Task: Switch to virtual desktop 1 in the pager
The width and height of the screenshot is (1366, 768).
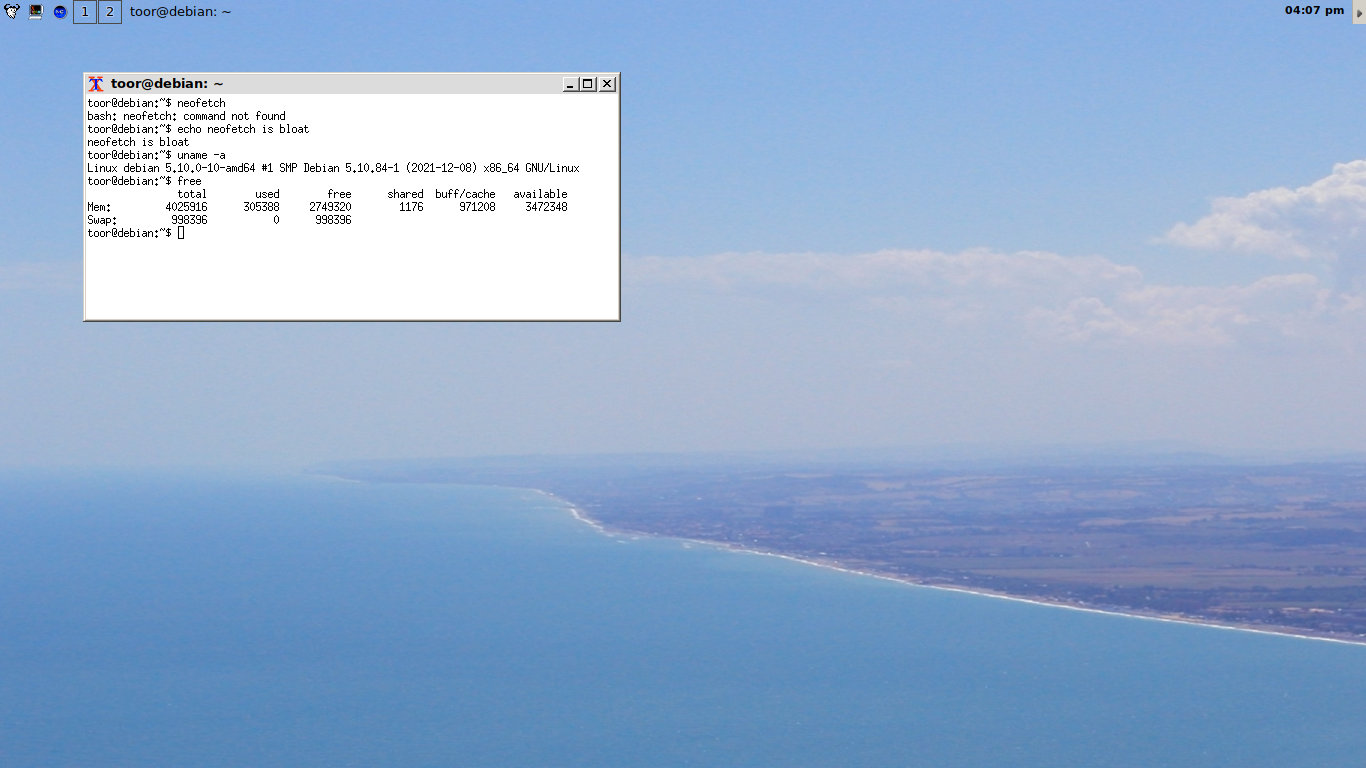Action: [x=85, y=12]
